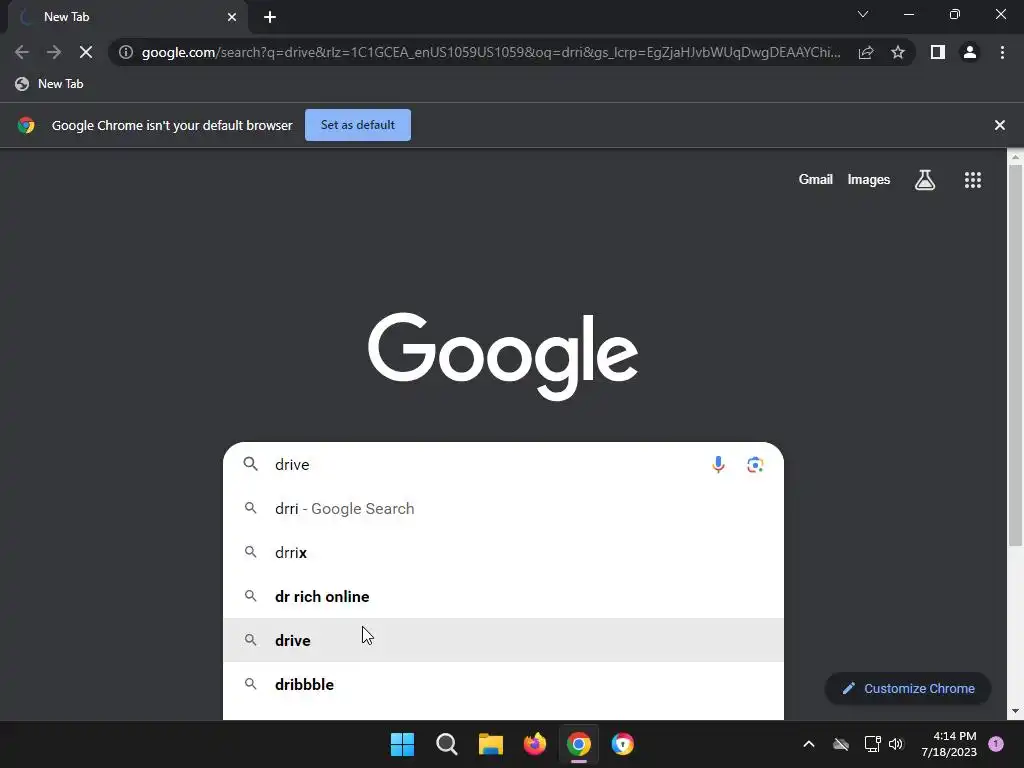This screenshot has width=1024, height=768.
Task: Open a new tab with plus button
Action: [270, 17]
